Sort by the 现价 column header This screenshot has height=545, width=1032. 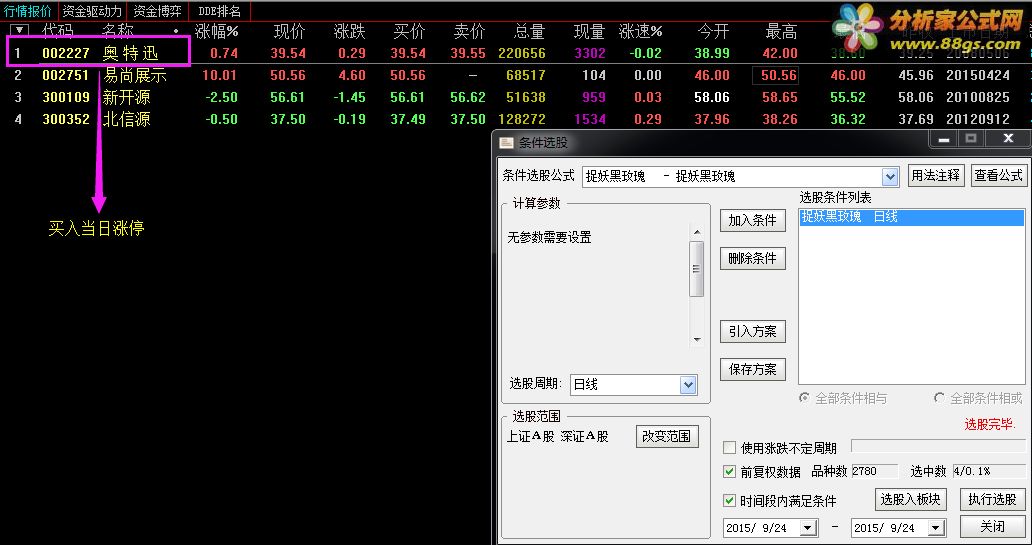point(290,31)
